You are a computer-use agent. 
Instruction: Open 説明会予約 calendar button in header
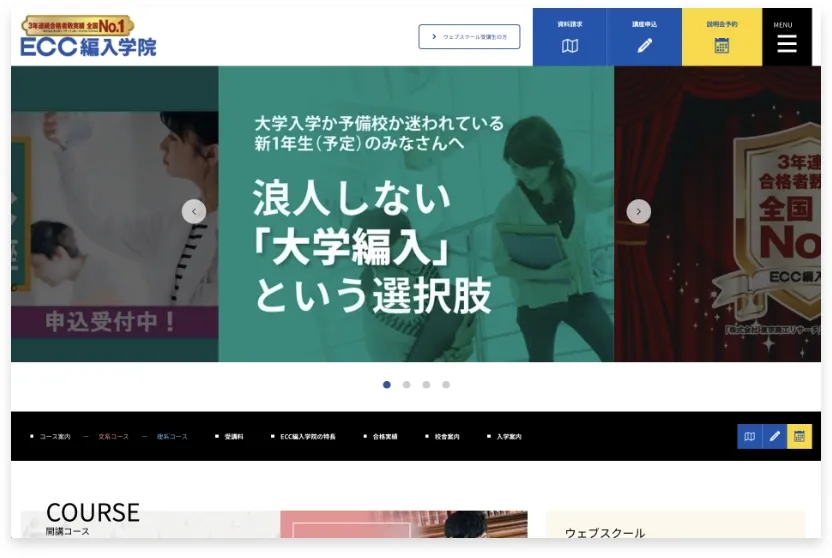[722, 37]
